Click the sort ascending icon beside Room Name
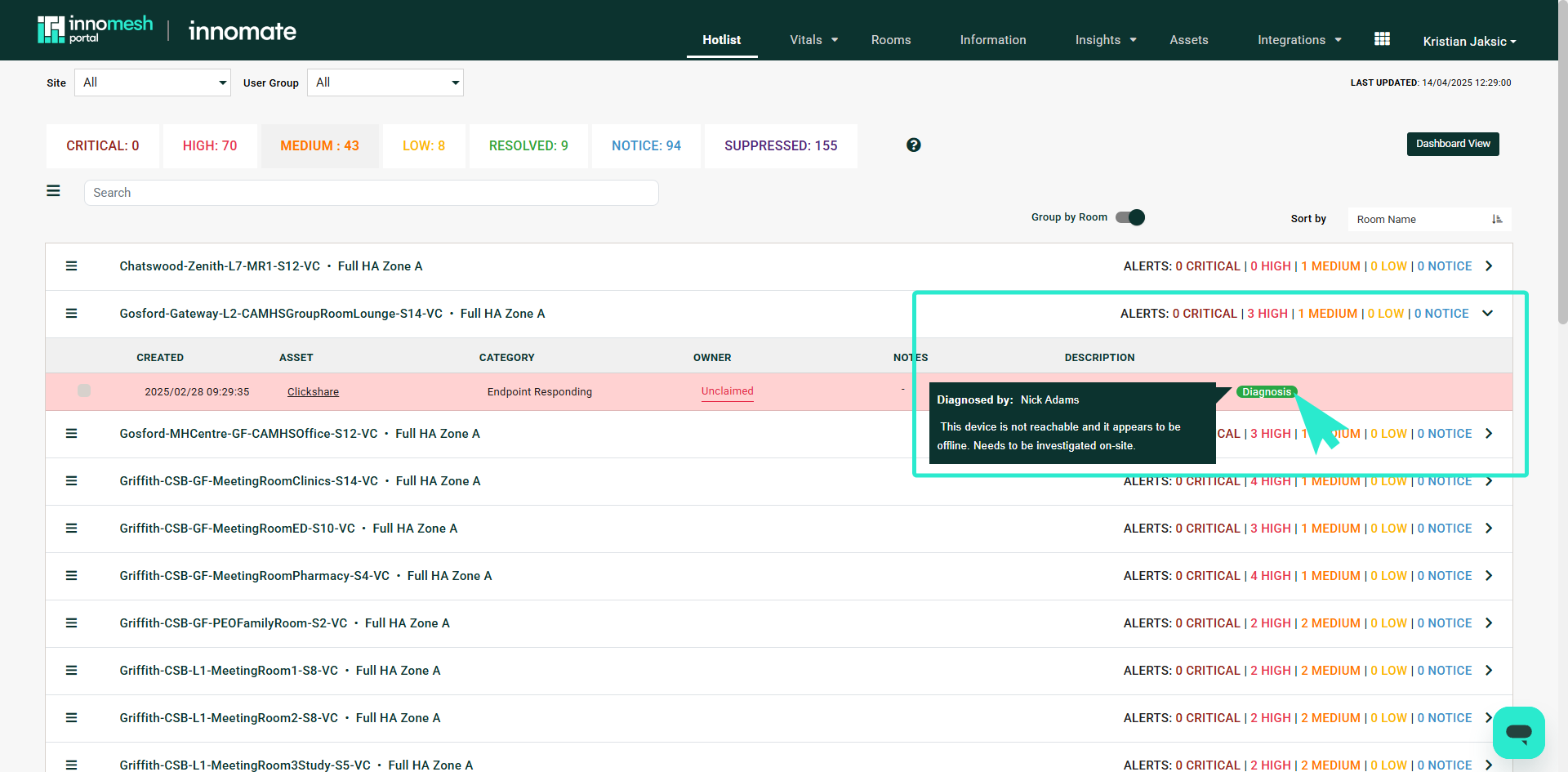Viewport: 1568px width, 772px height. [1497, 219]
